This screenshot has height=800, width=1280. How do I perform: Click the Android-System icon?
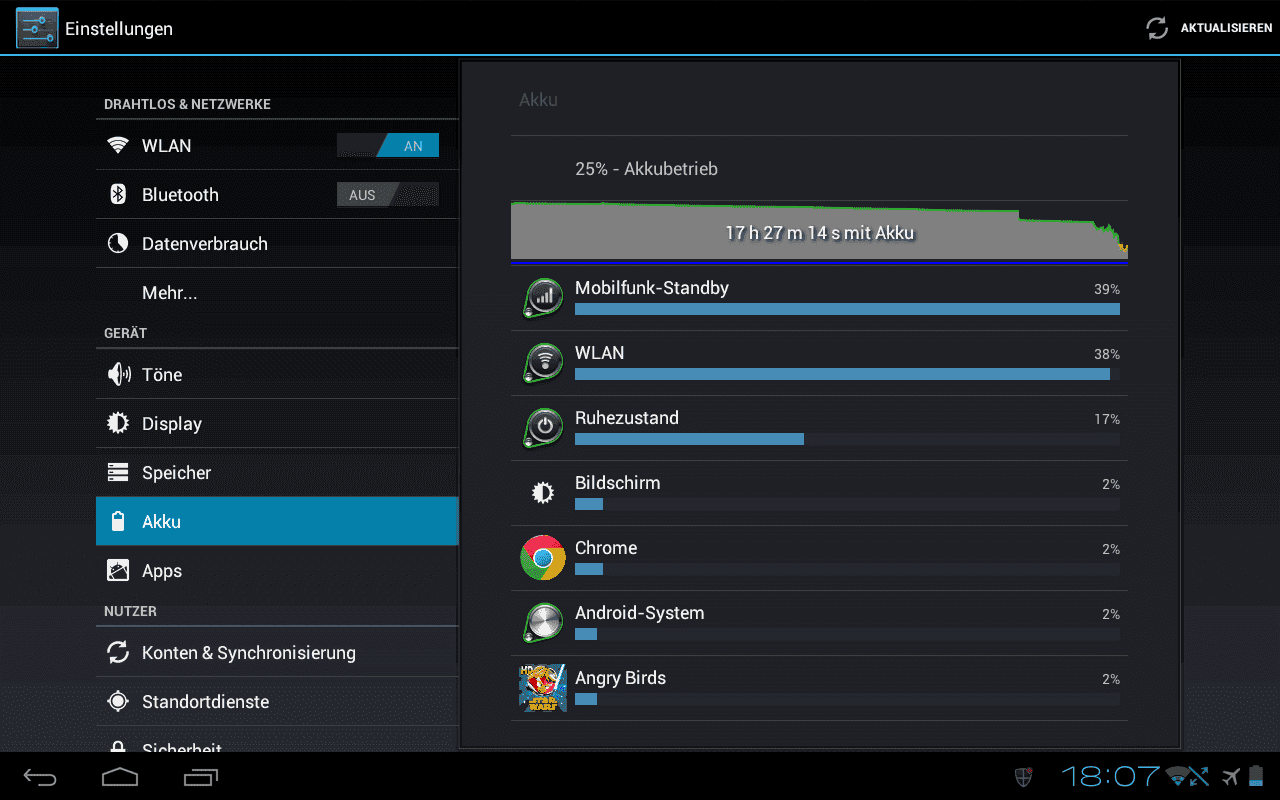(x=543, y=622)
